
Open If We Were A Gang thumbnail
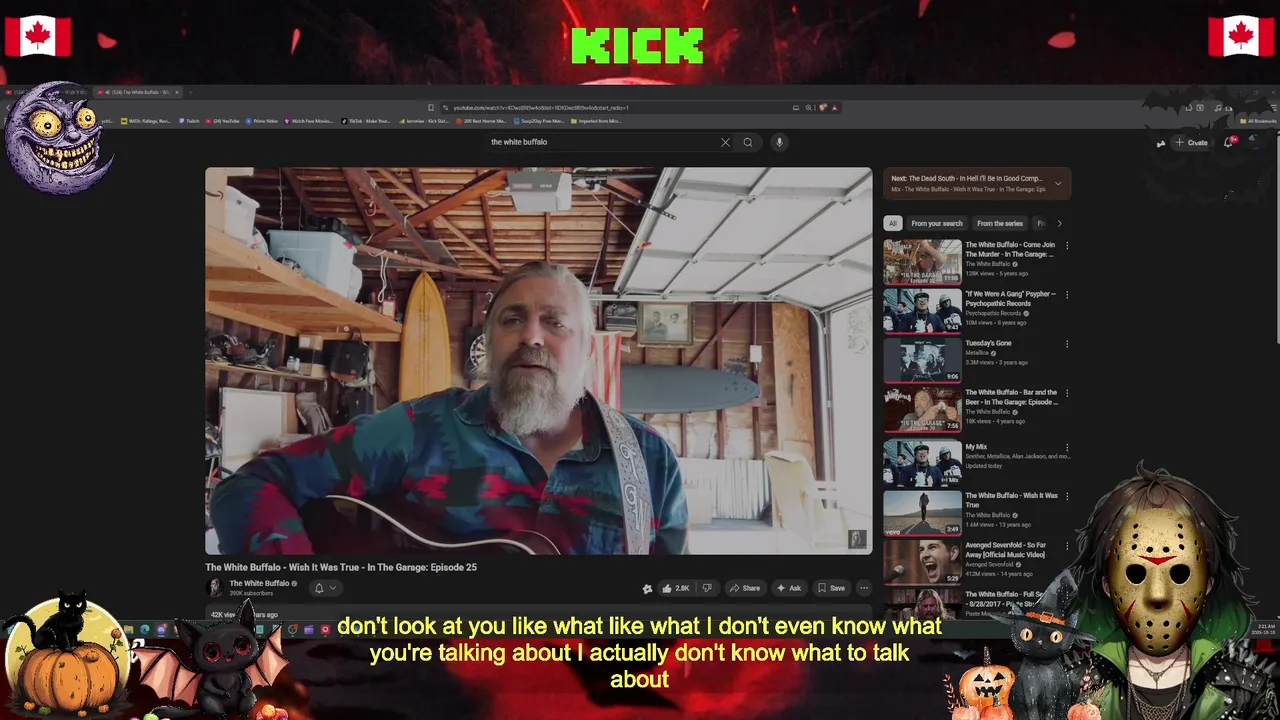(922, 312)
